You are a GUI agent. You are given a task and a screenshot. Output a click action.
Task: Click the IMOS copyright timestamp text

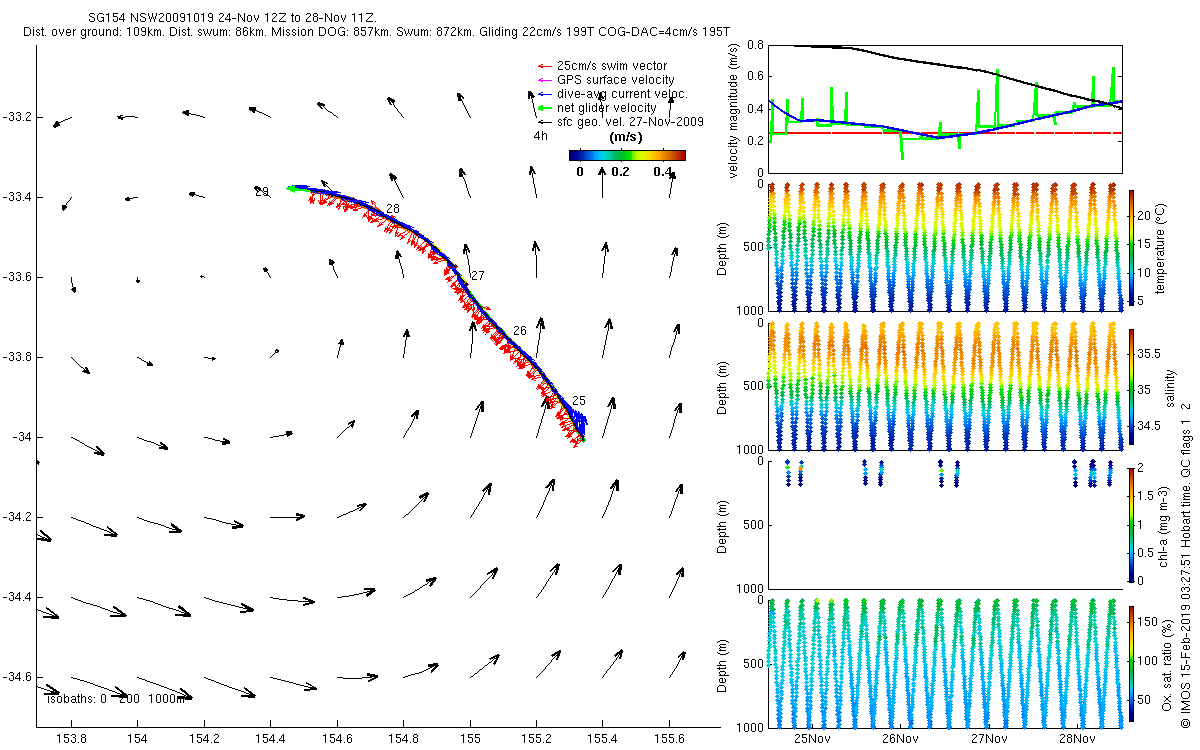click(1184, 564)
